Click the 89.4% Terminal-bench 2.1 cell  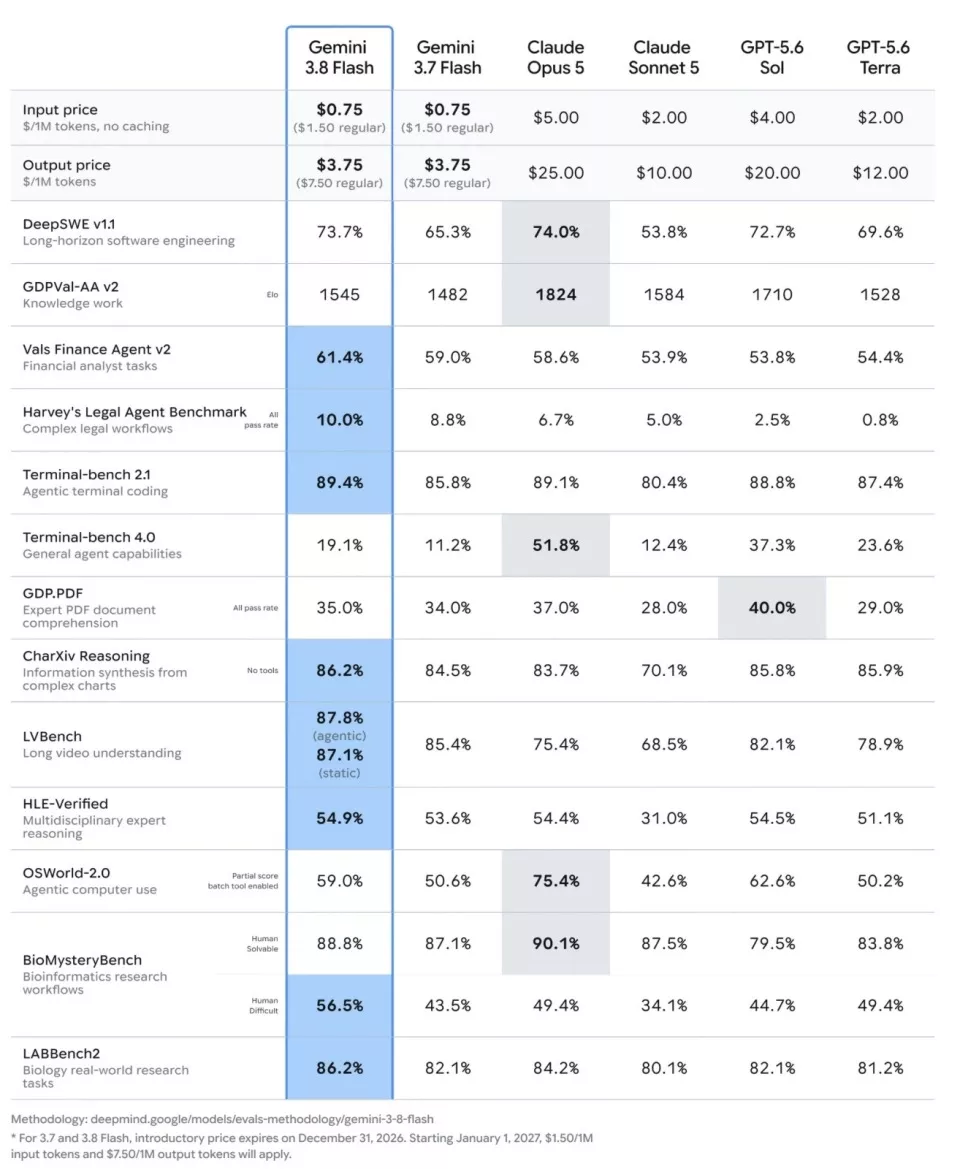click(x=340, y=482)
